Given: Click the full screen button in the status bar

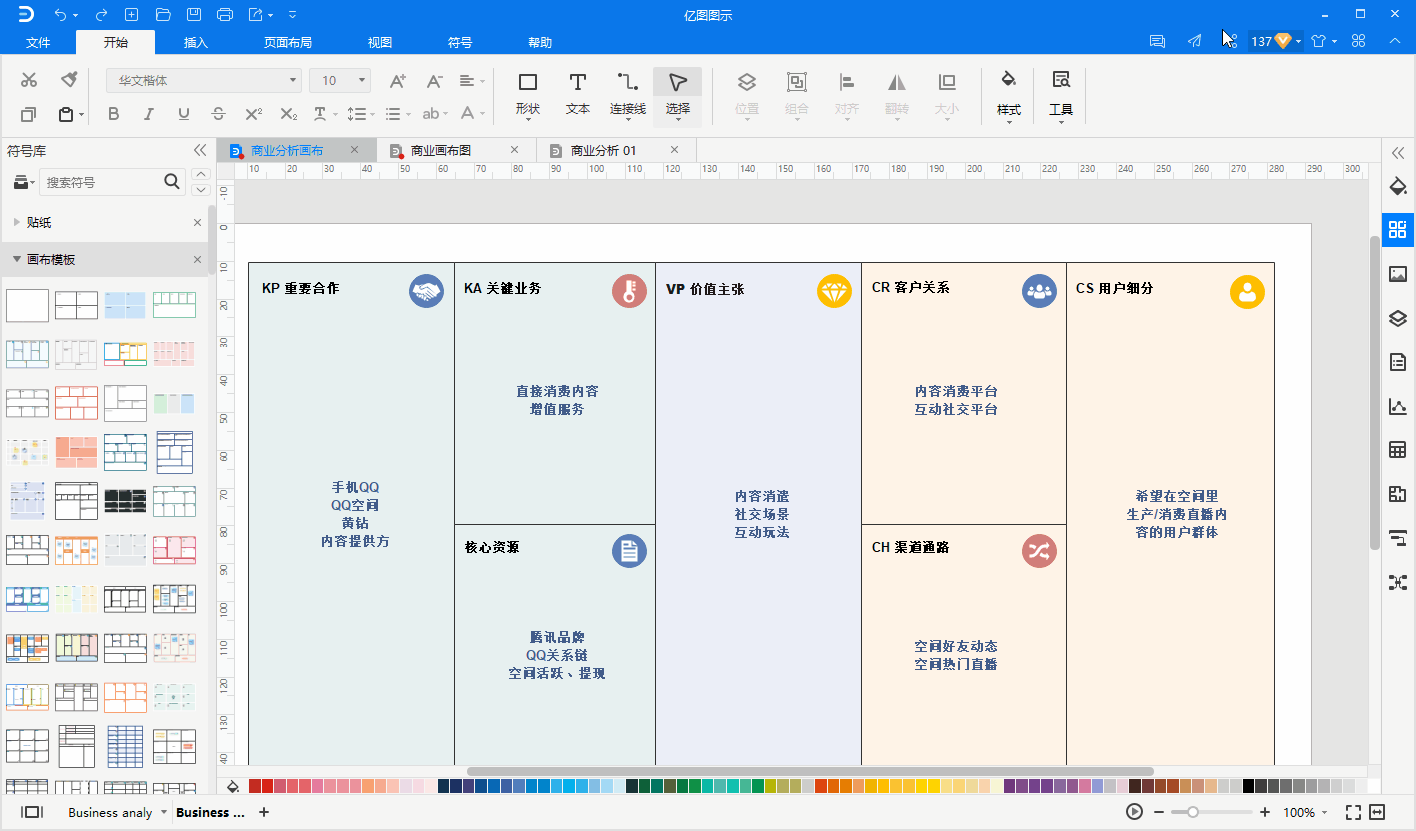Looking at the screenshot, I should [1353, 812].
